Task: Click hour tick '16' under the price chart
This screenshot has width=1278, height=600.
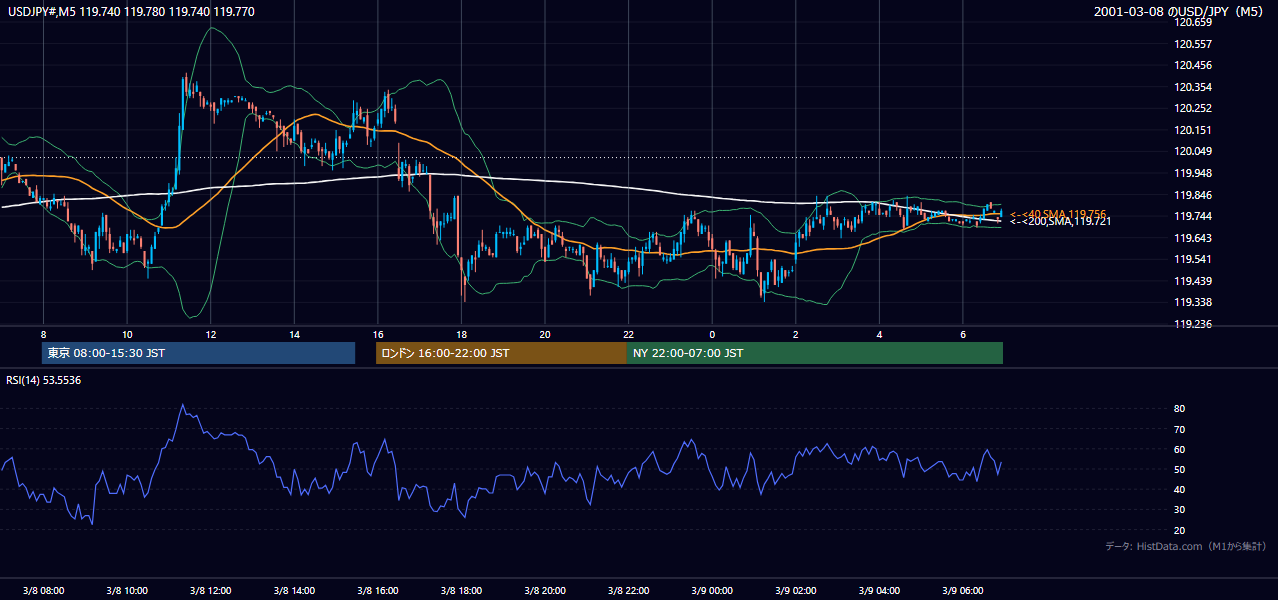Action: (x=378, y=334)
